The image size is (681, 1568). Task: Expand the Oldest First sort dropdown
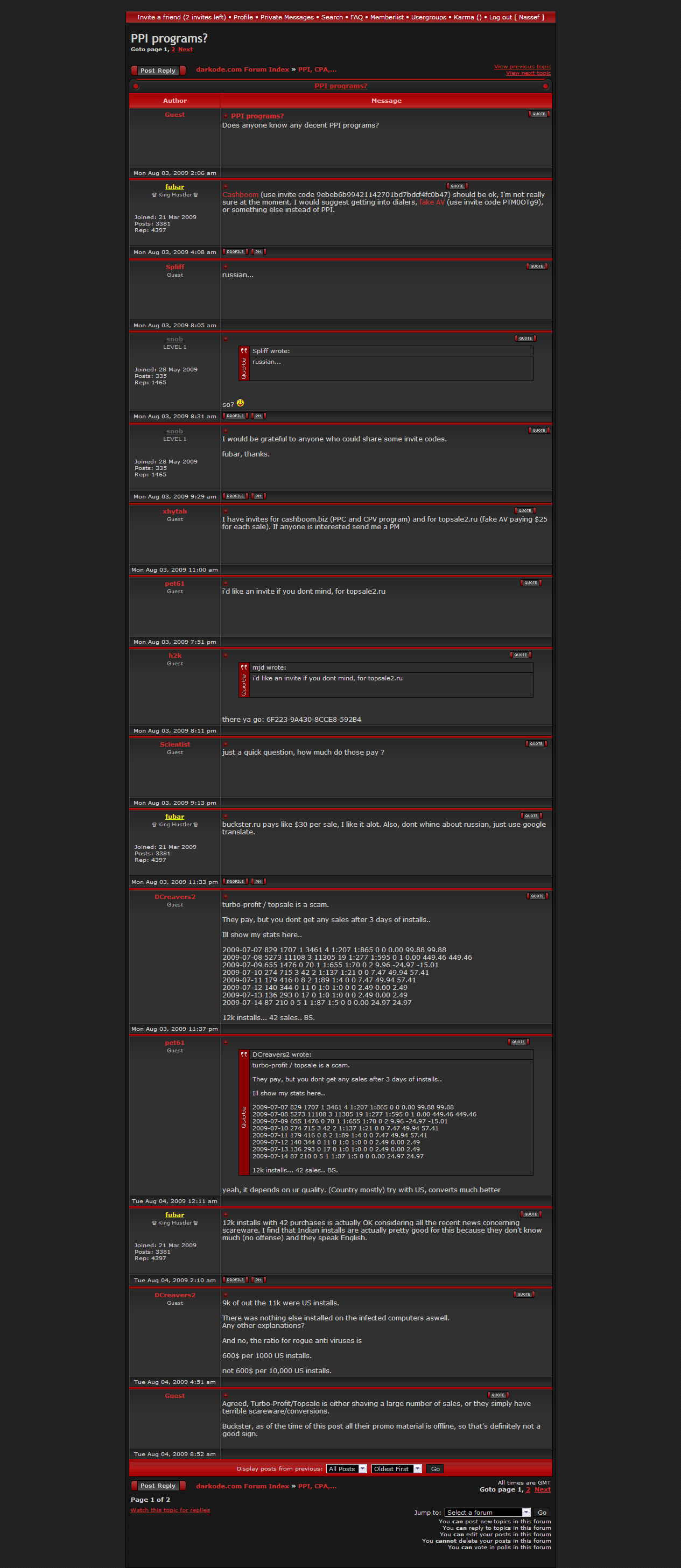396,1469
